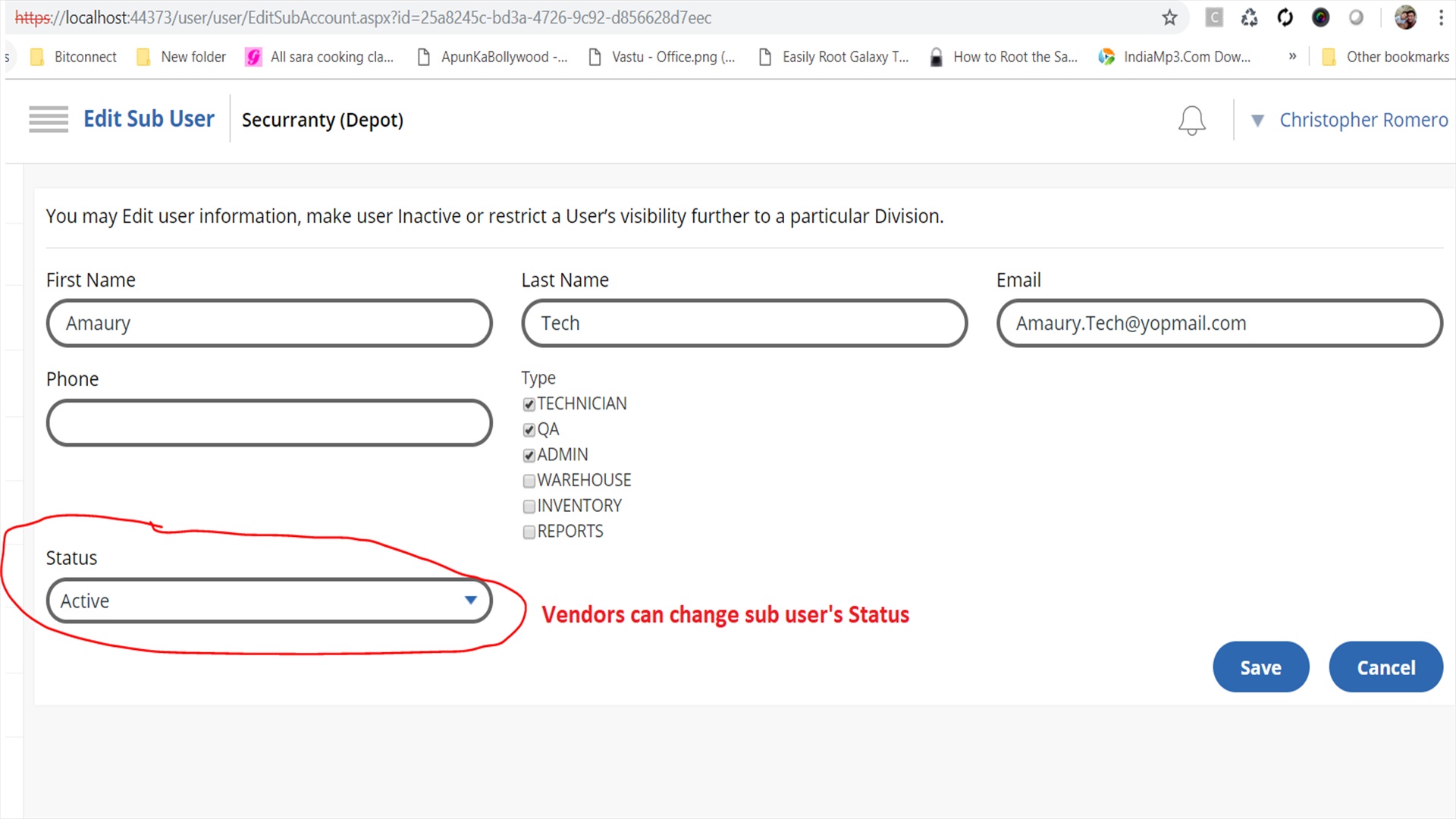Expand the Christopher Romero user menu arrow
The height and width of the screenshot is (819, 1456).
point(1257,121)
